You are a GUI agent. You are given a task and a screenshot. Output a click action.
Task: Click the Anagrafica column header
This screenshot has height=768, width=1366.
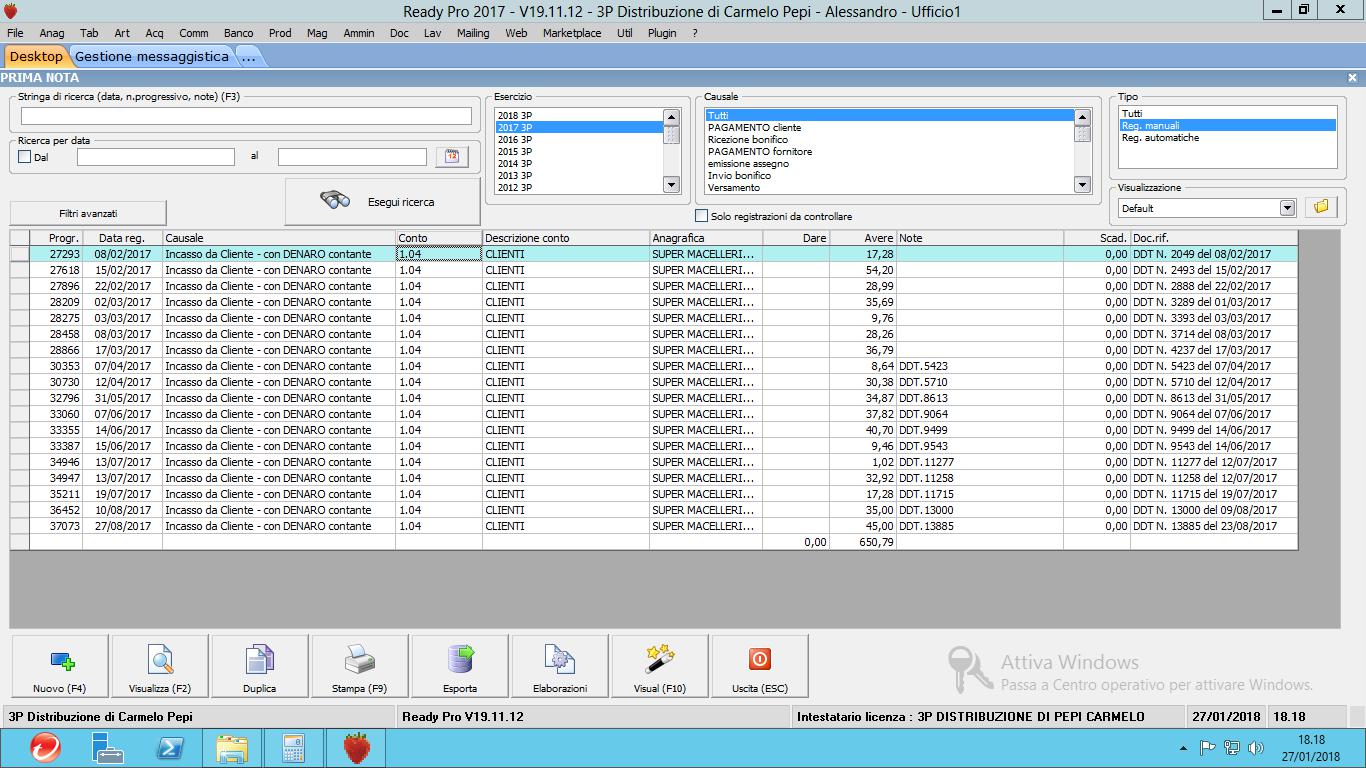[x=706, y=238]
